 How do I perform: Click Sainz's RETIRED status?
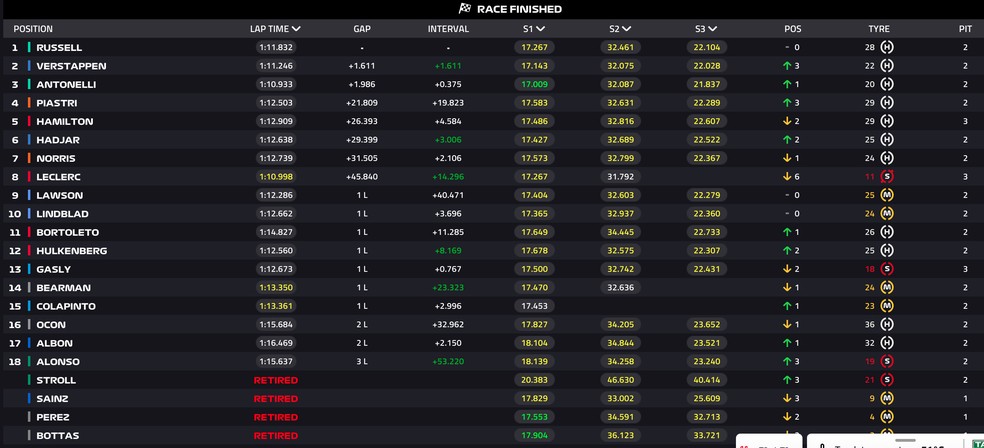(x=275, y=398)
